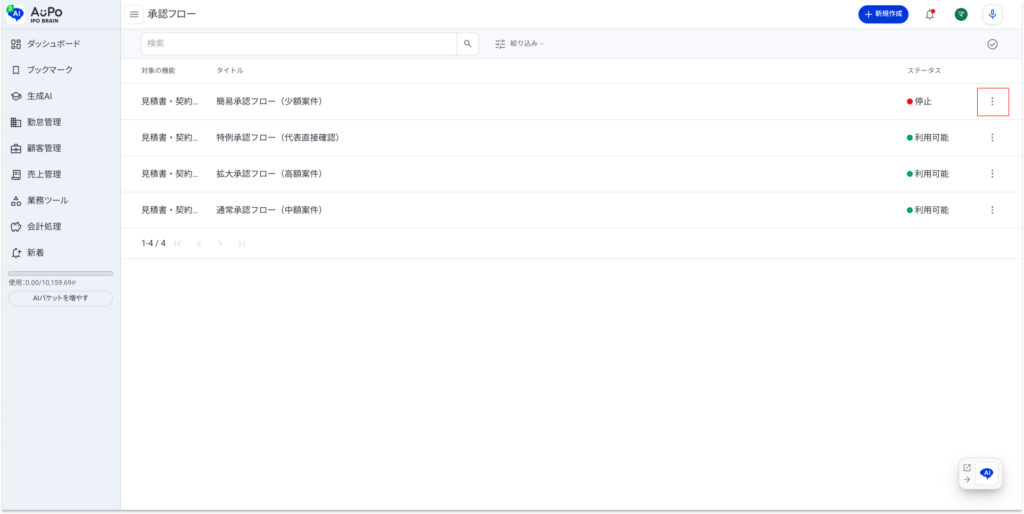The height and width of the screenshot is (514, 1024).
Task: Go to ダッシュボード in the sidebar
Action: tap(53, 44)
